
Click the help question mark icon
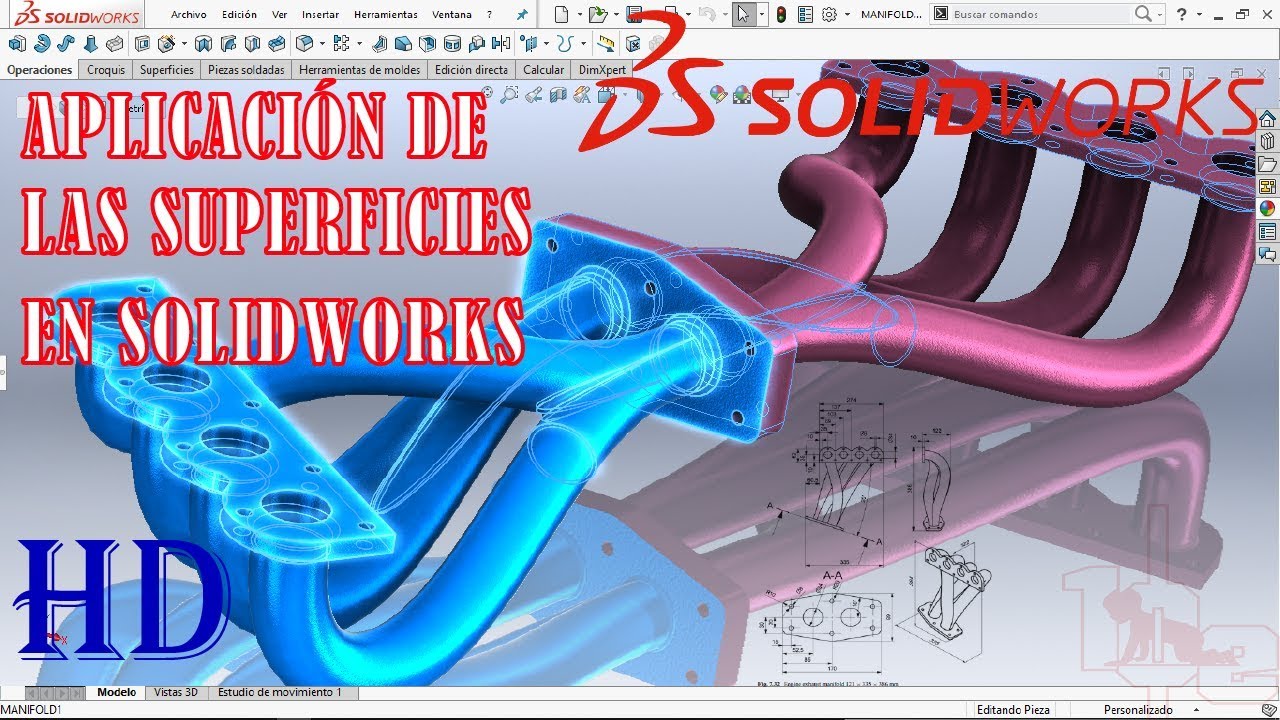tap(1181, 14)
